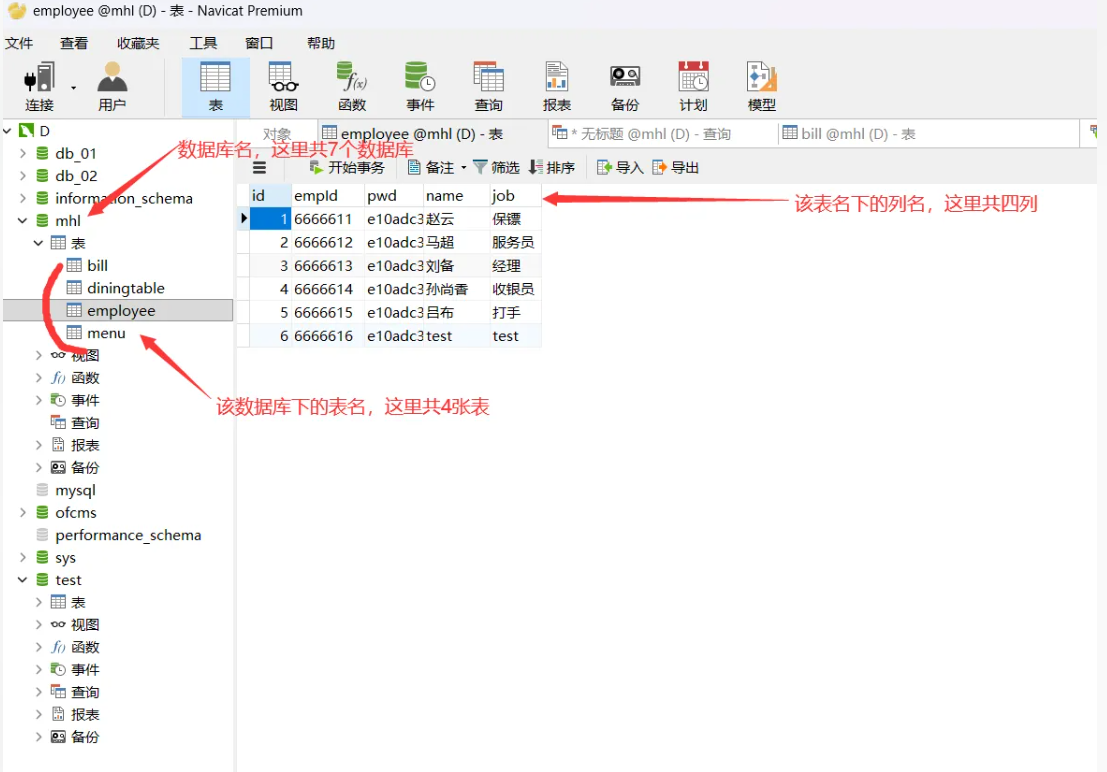Collapse the mhl database node
Screen dimensions: 1107x772
click(22, 220)
